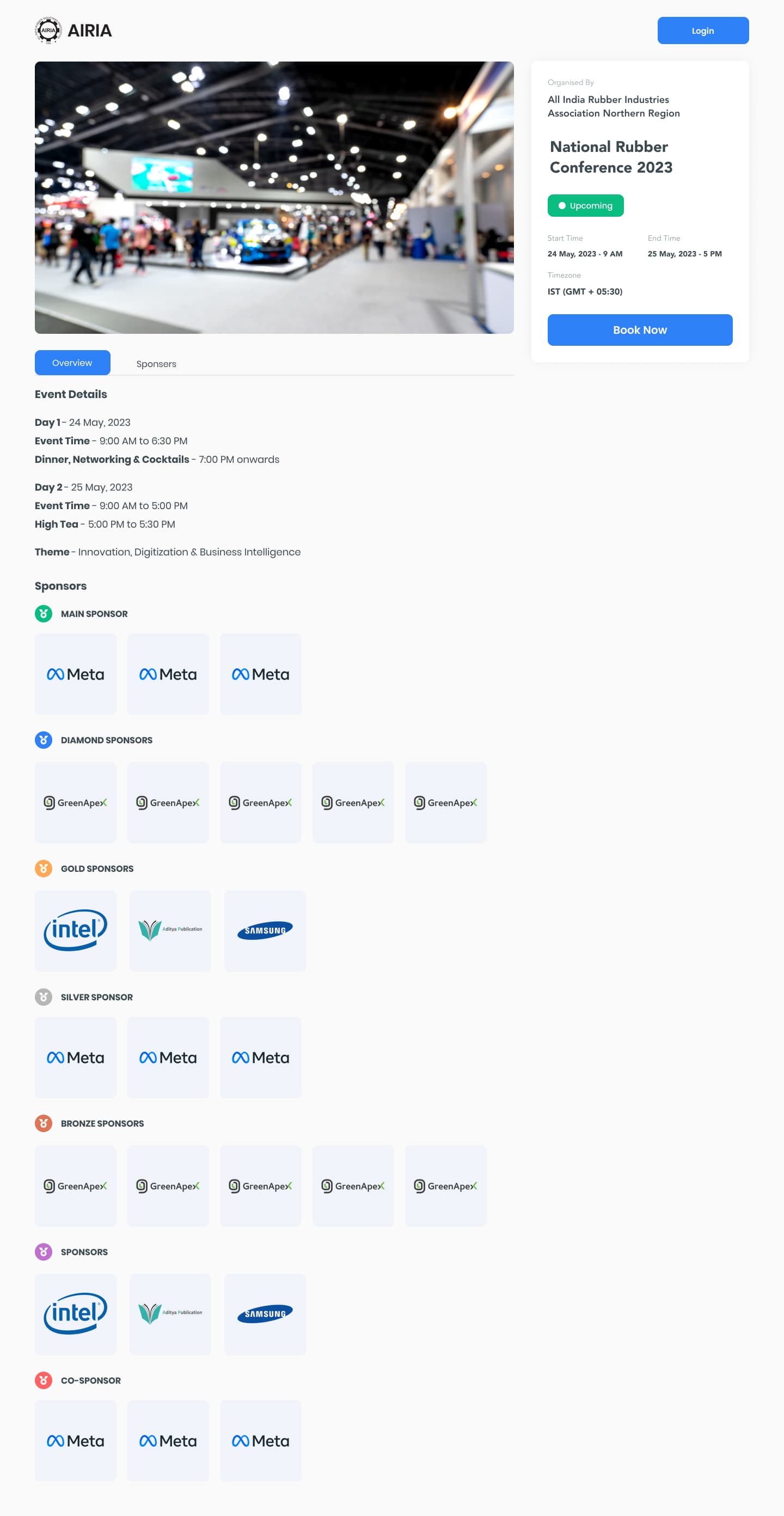Open the blurred exhibition hall banner image
Viewport: 784px width, 1516px height.
[274, 198]
